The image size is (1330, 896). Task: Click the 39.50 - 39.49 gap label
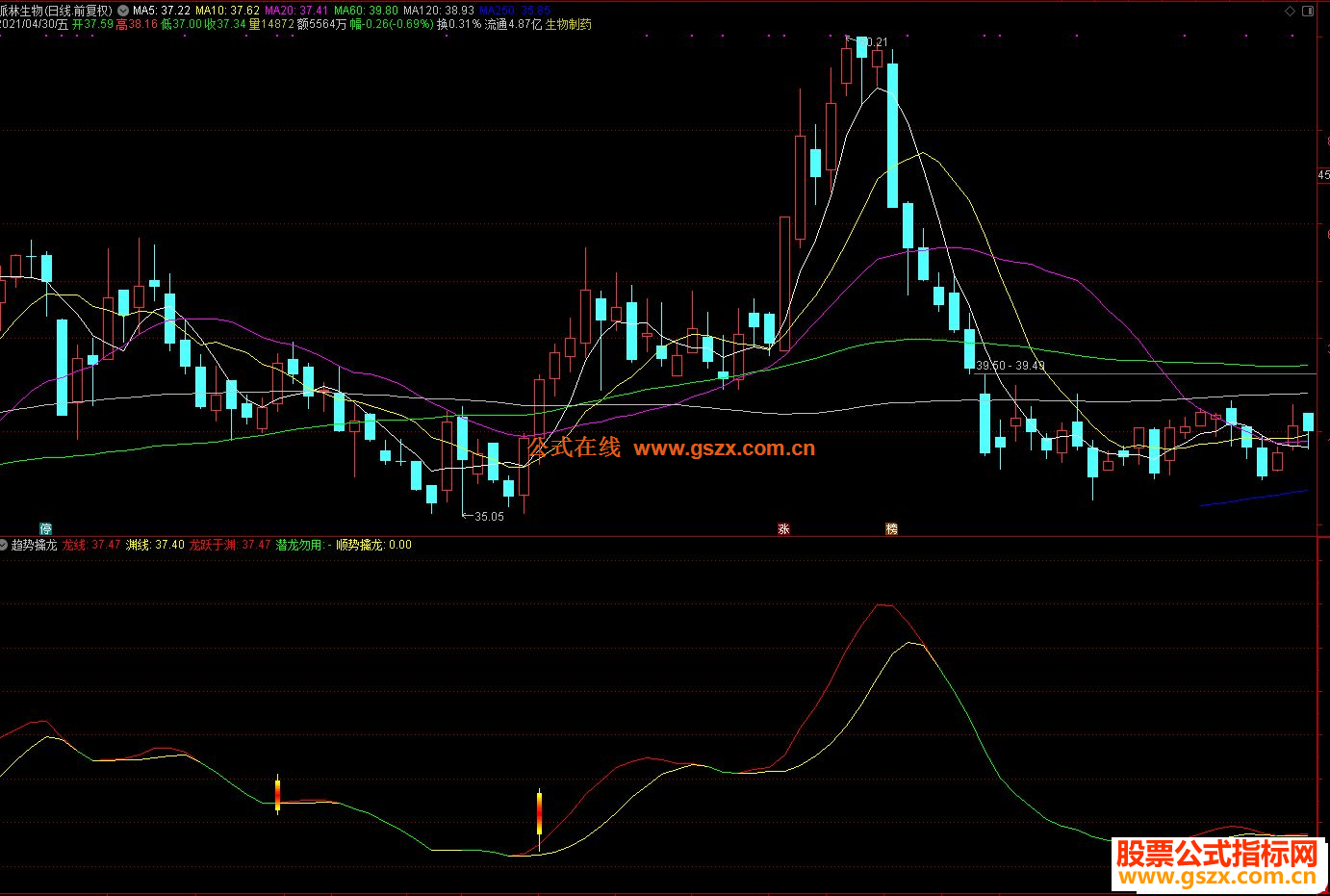[x=1010, y=366]
